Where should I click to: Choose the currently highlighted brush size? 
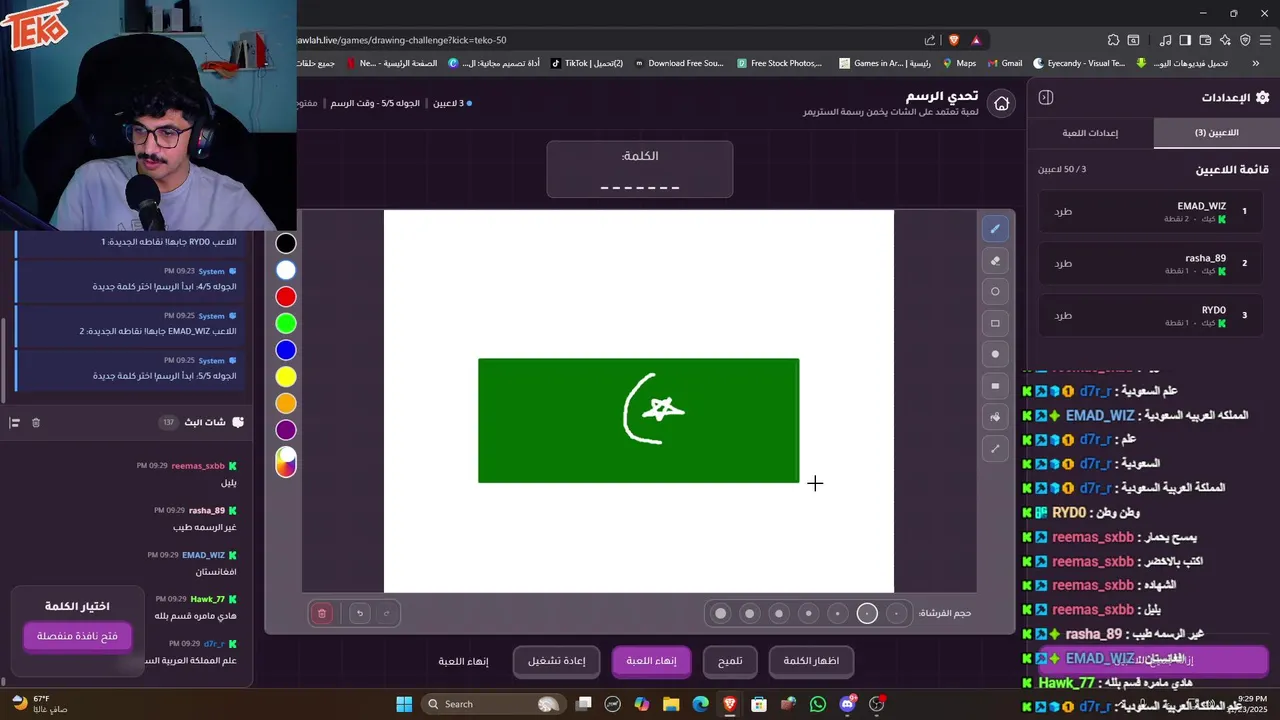click(867, 613)
